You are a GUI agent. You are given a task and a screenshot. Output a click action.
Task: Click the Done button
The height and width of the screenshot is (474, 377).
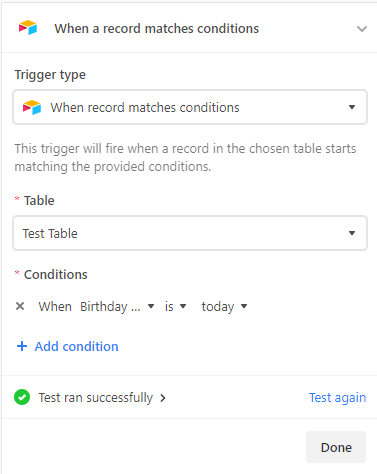click(x=336, y=447)
